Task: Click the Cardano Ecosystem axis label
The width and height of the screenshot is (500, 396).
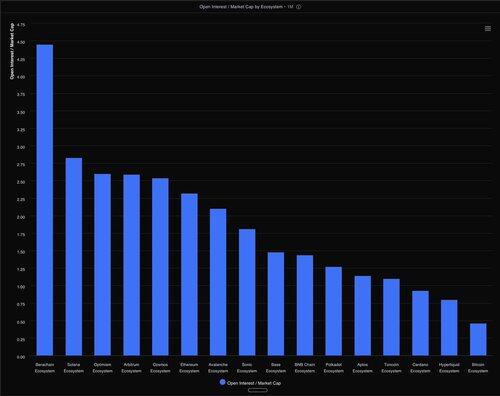Action: (x=420, y=368)
